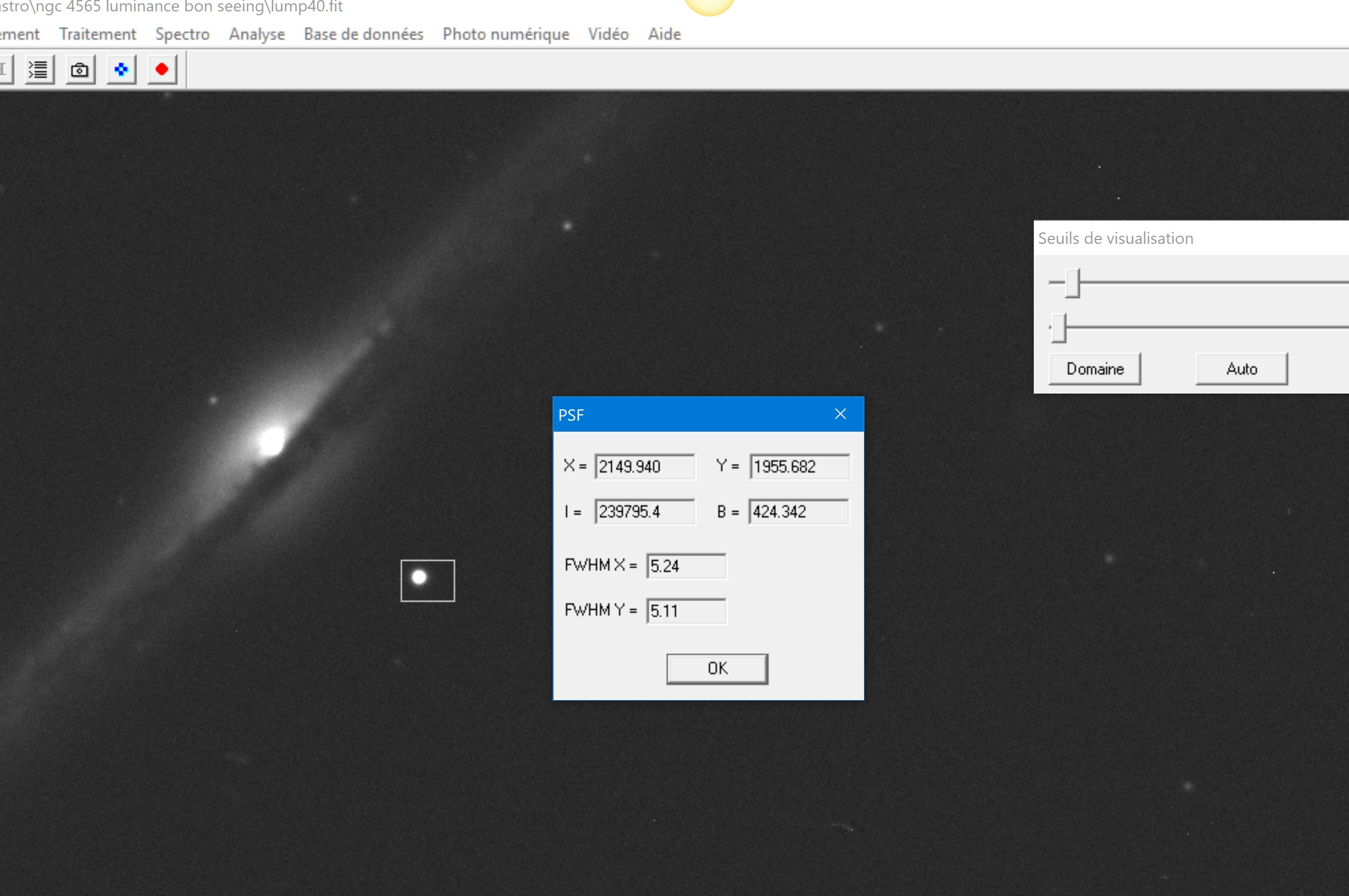This screenshot has height=896, width=1349.
Task: Open the Vidéo menu
Action: click(x=608, y=34)
